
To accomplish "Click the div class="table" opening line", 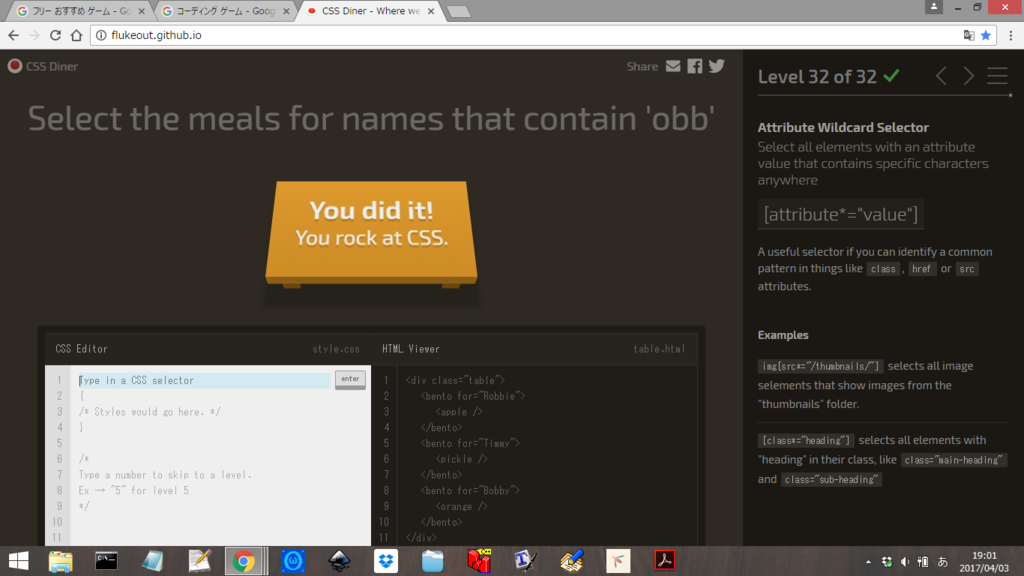I will click(x=455, y=380).
